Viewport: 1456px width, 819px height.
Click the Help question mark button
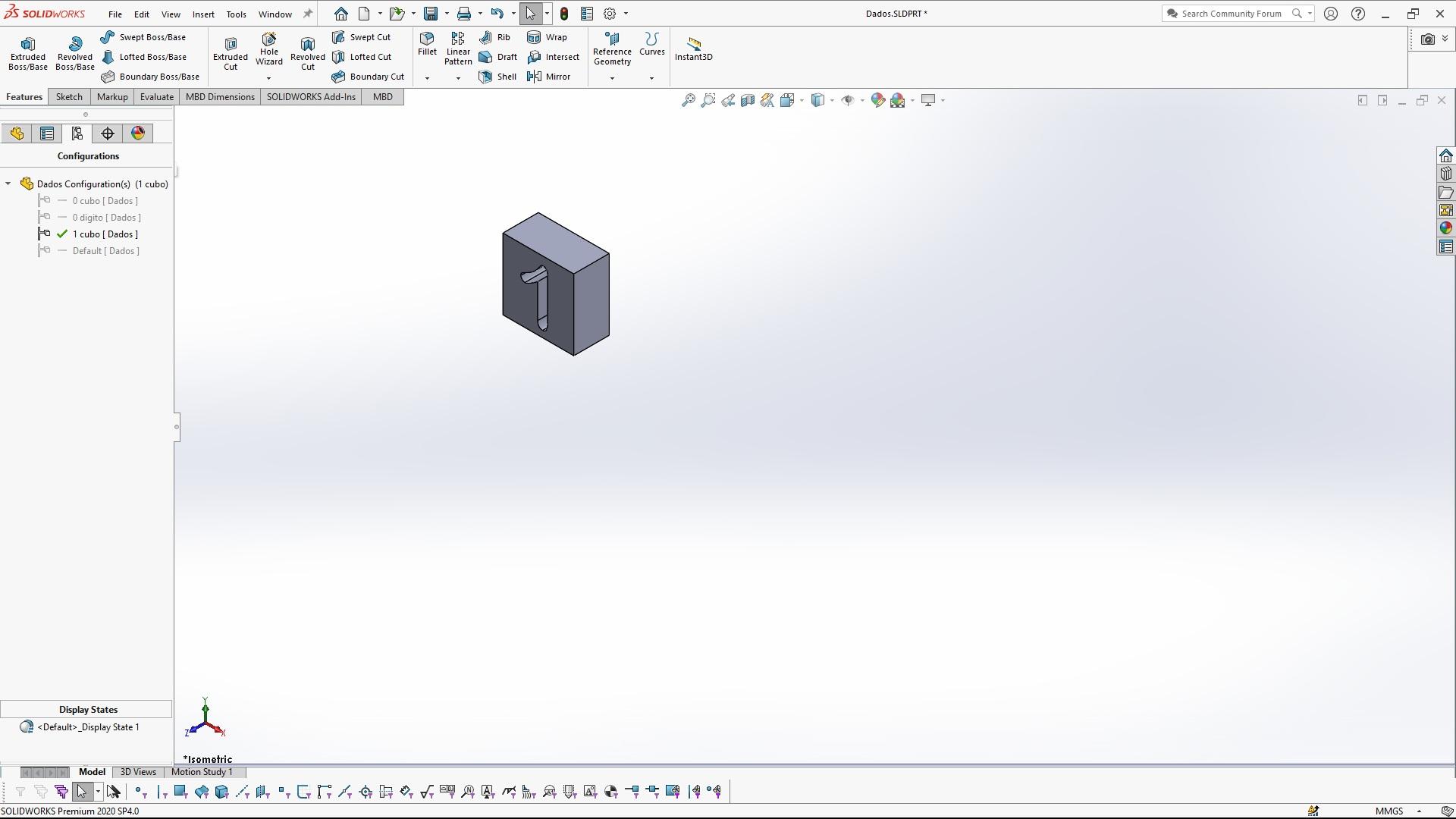coord(1358,14)
